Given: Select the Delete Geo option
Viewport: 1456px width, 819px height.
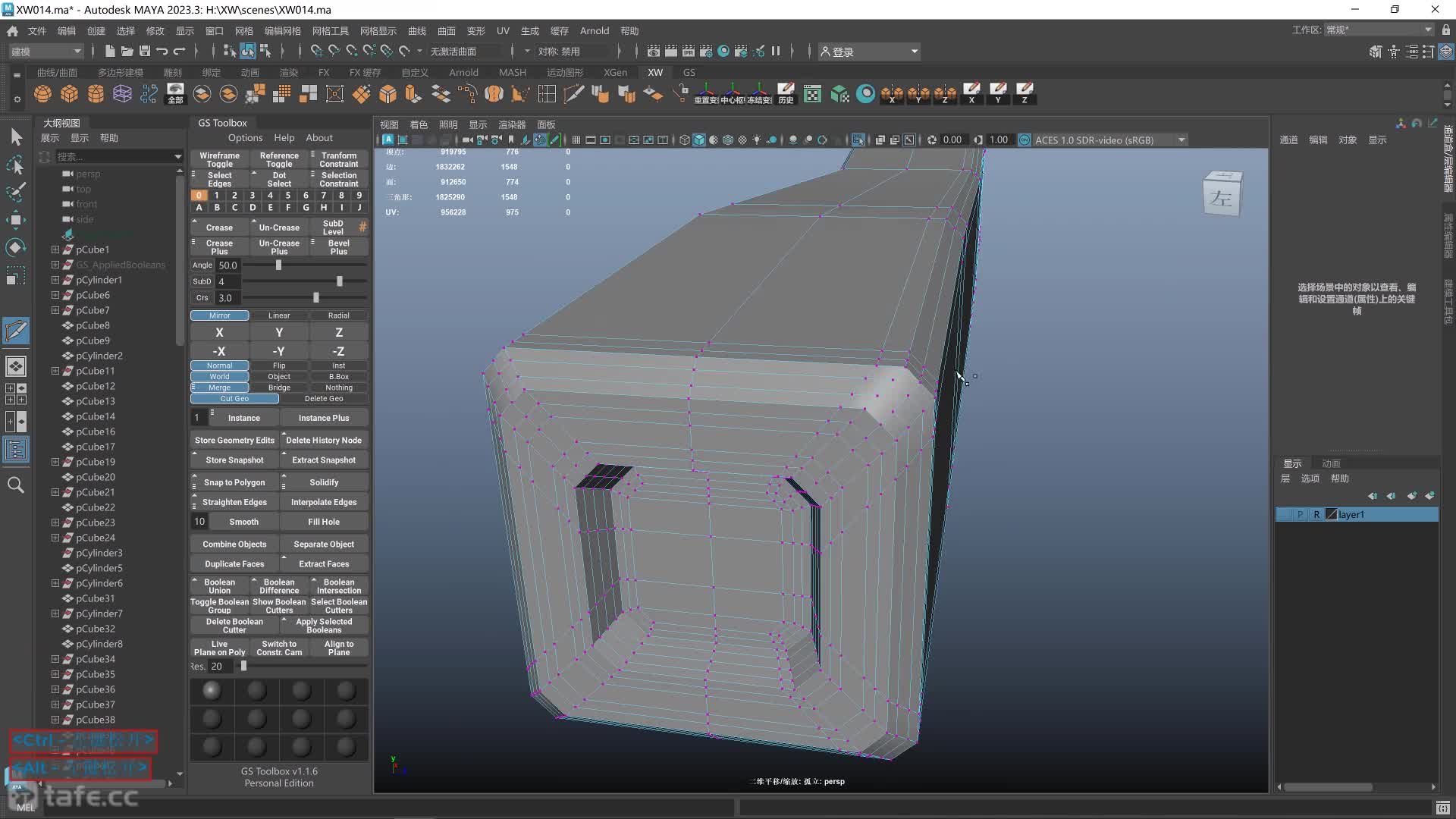Looking at the screenshot, I should pos(324,399).
